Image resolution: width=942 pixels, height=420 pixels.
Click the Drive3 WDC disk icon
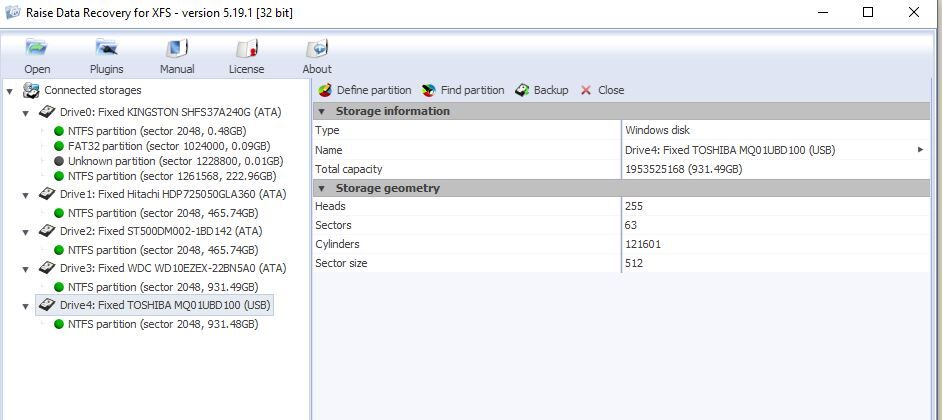point(47,268)
